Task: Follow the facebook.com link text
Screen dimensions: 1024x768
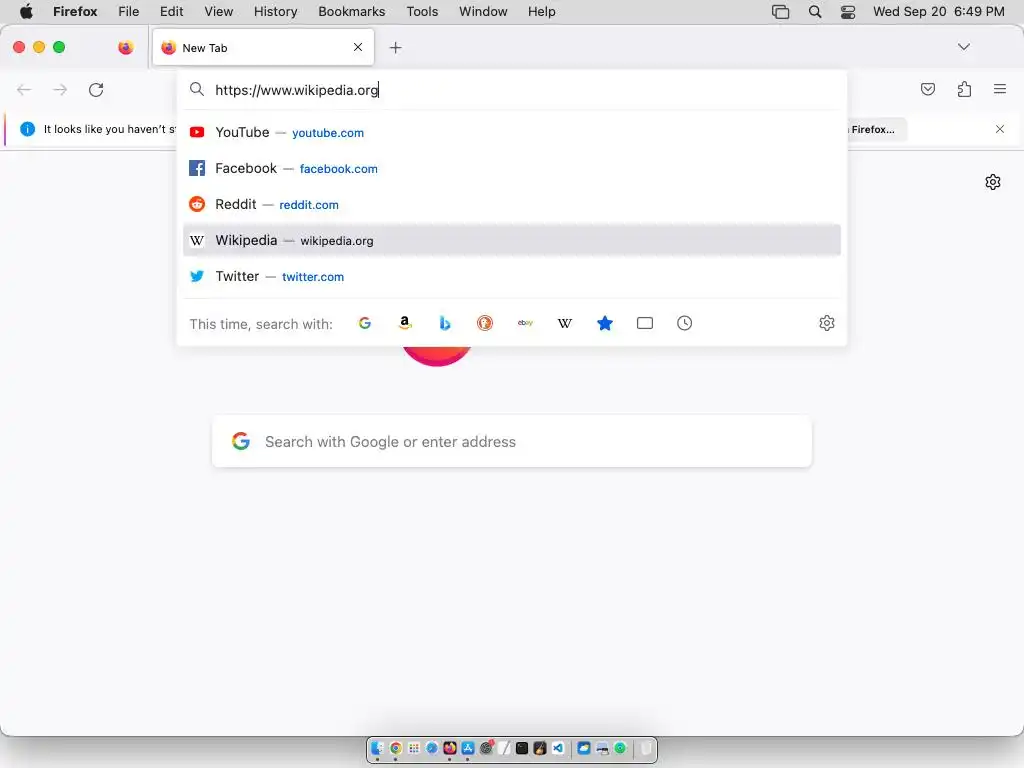Action: coord(338,169)
